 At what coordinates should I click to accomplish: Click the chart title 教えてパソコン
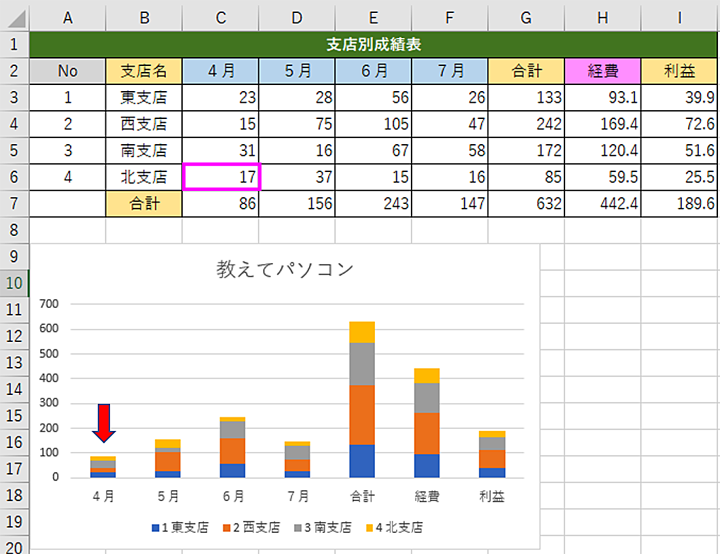[x=285, y=269]
